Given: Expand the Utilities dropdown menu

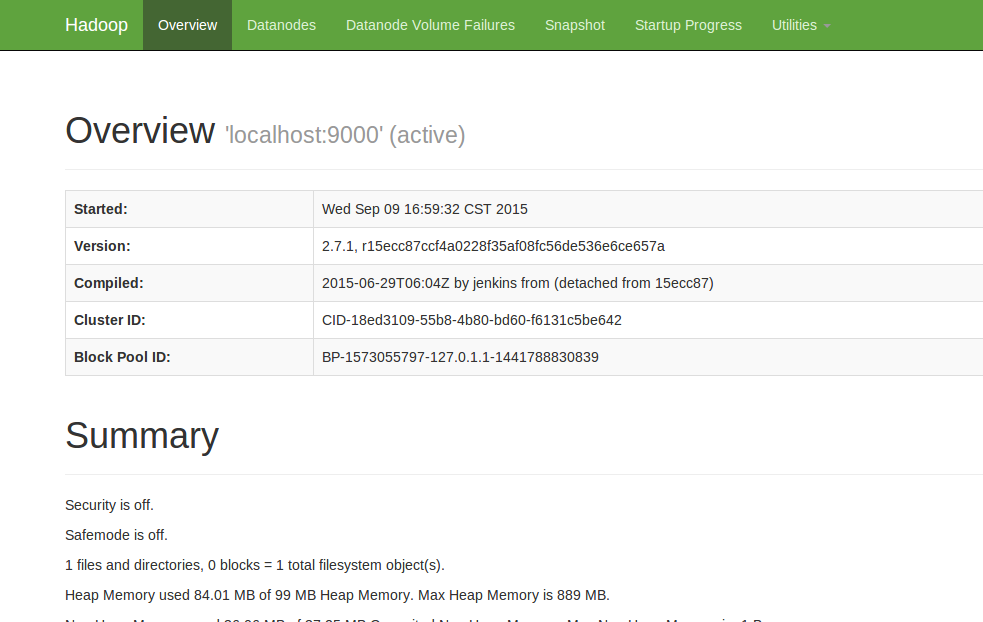Looking at the screenshot, I should click(801, 25).
